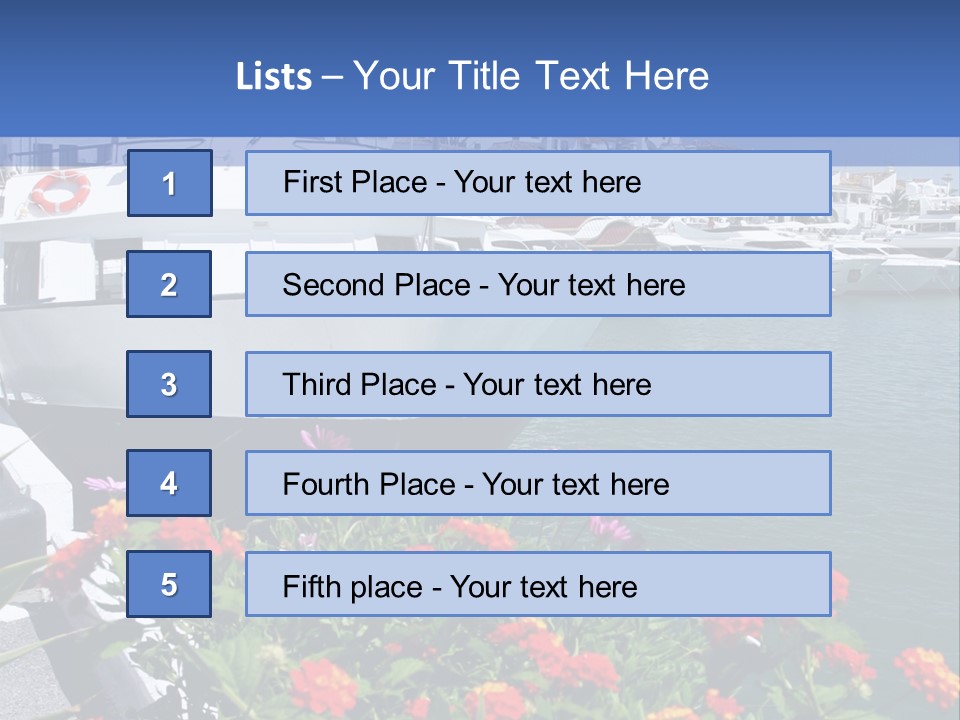Select the 'Fourth Place' text box

pos(538,483)
